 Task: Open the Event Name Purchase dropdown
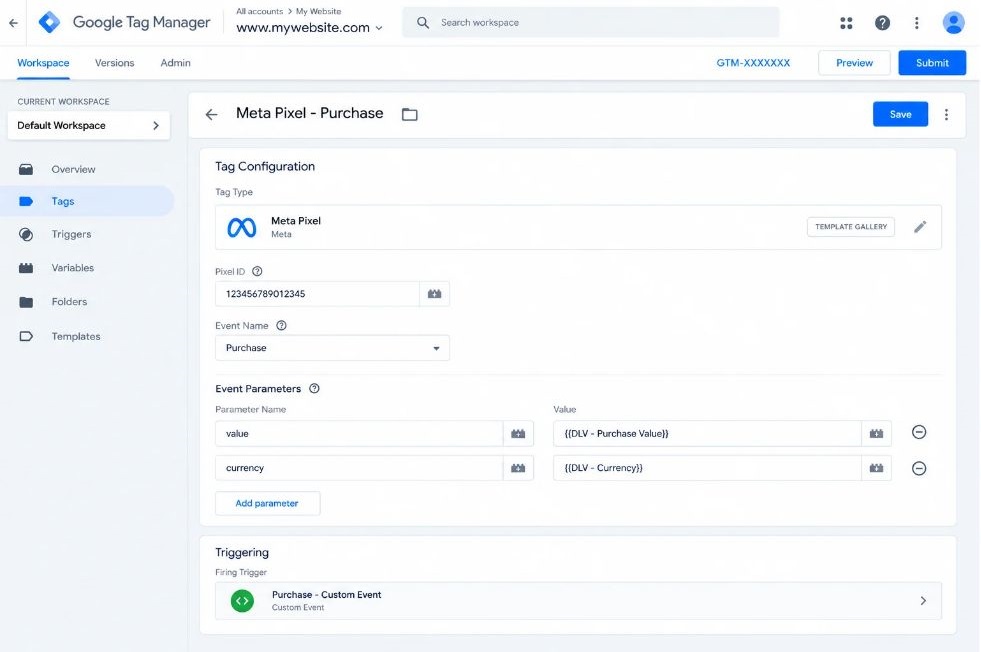pos(332,348)
